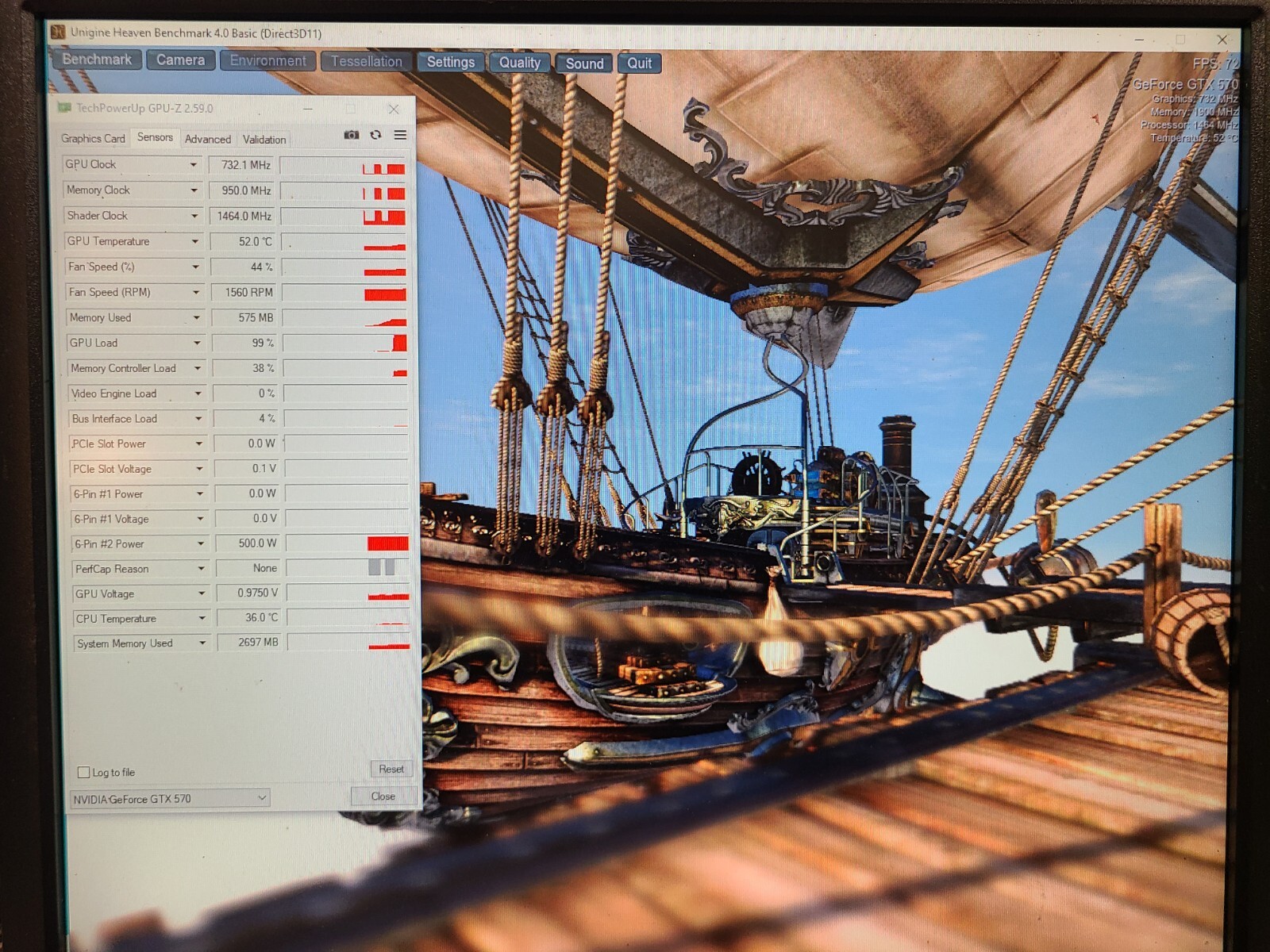
Task: Click the GPU-Z title bar icon
Action: pos(63,107)
